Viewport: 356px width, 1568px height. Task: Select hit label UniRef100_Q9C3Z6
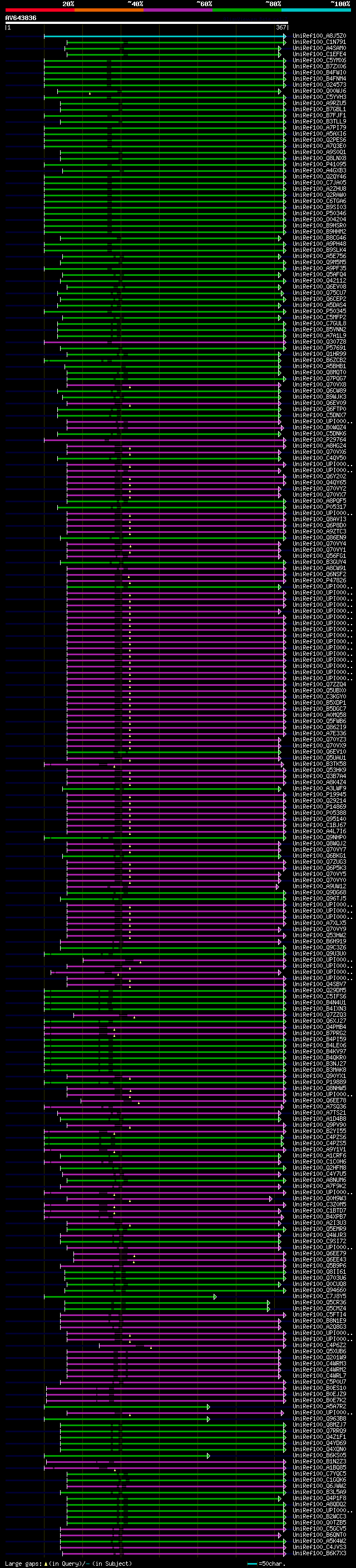pos(319,947)
